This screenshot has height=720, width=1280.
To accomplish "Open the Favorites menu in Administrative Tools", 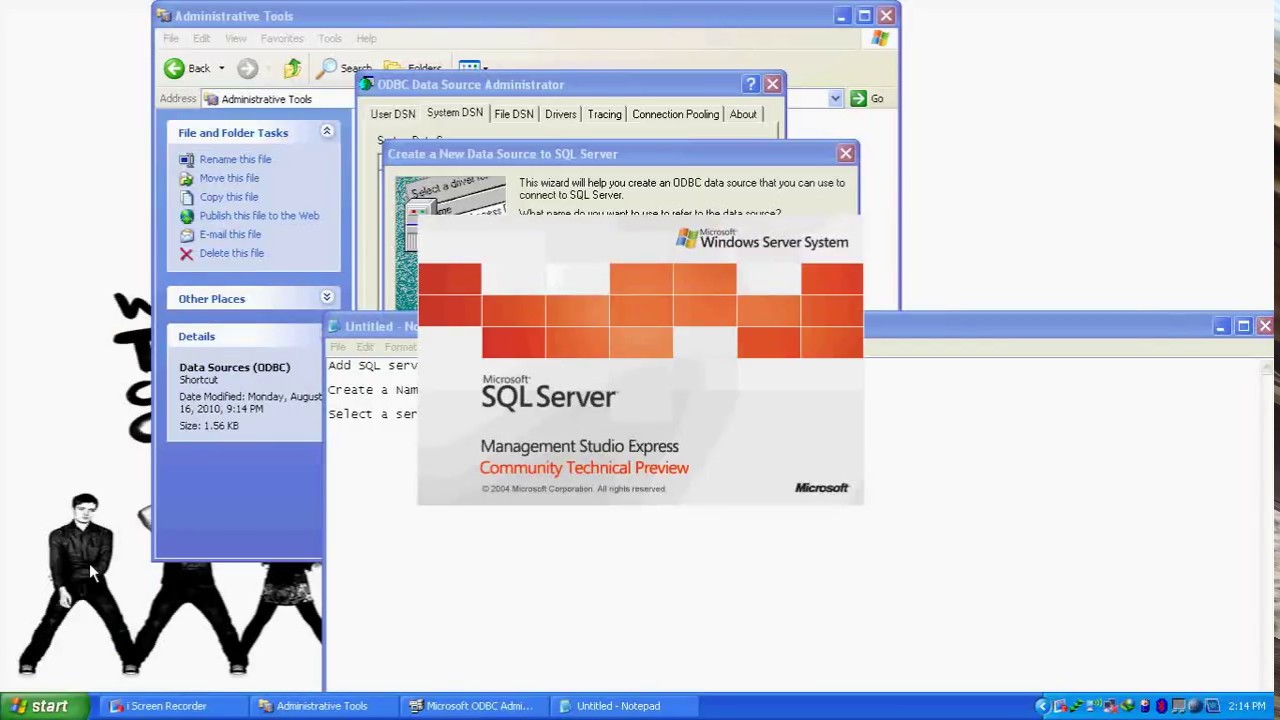I will pos(282,38).
